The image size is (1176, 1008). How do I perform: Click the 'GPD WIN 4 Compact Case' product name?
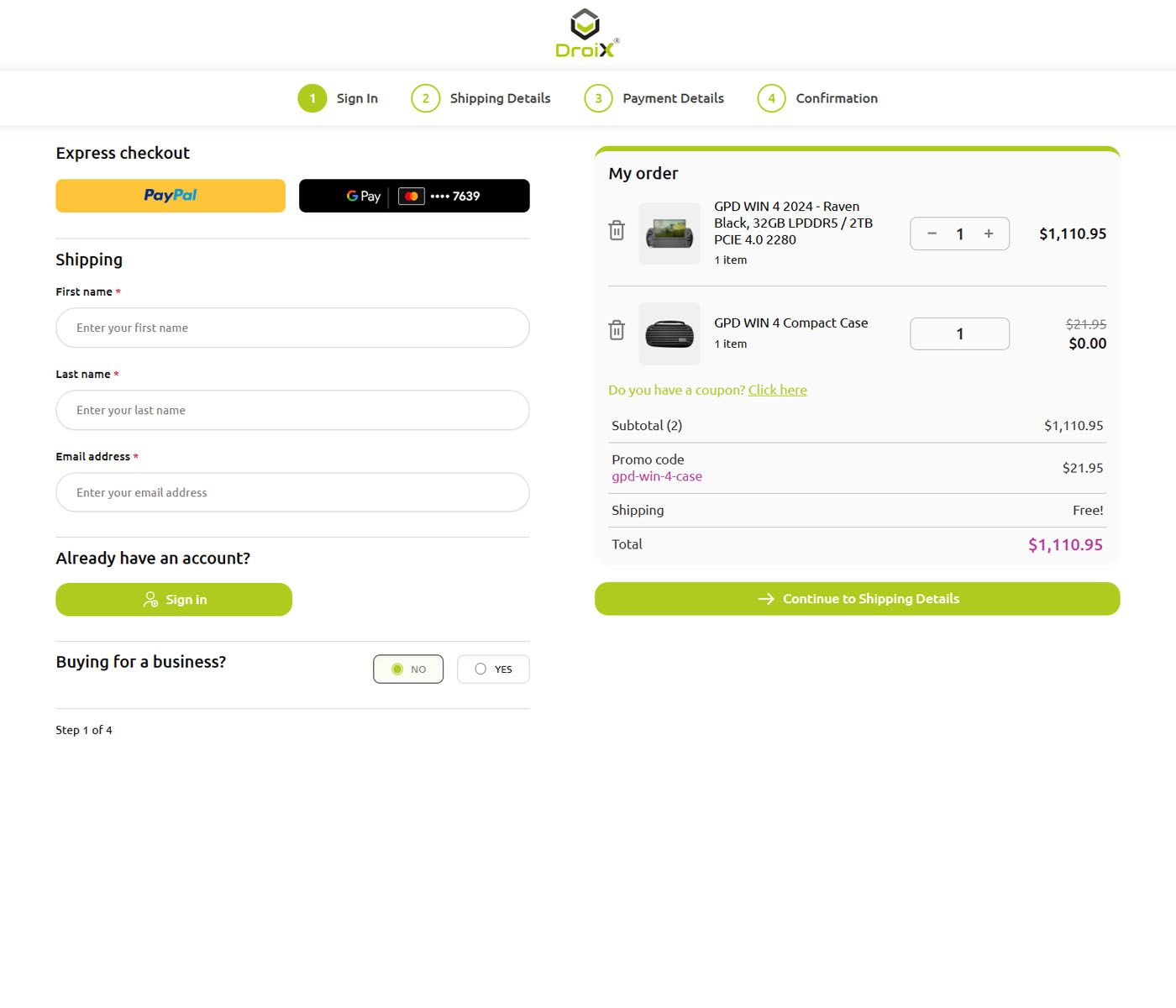pyautogui.click(x=791, y=323)
